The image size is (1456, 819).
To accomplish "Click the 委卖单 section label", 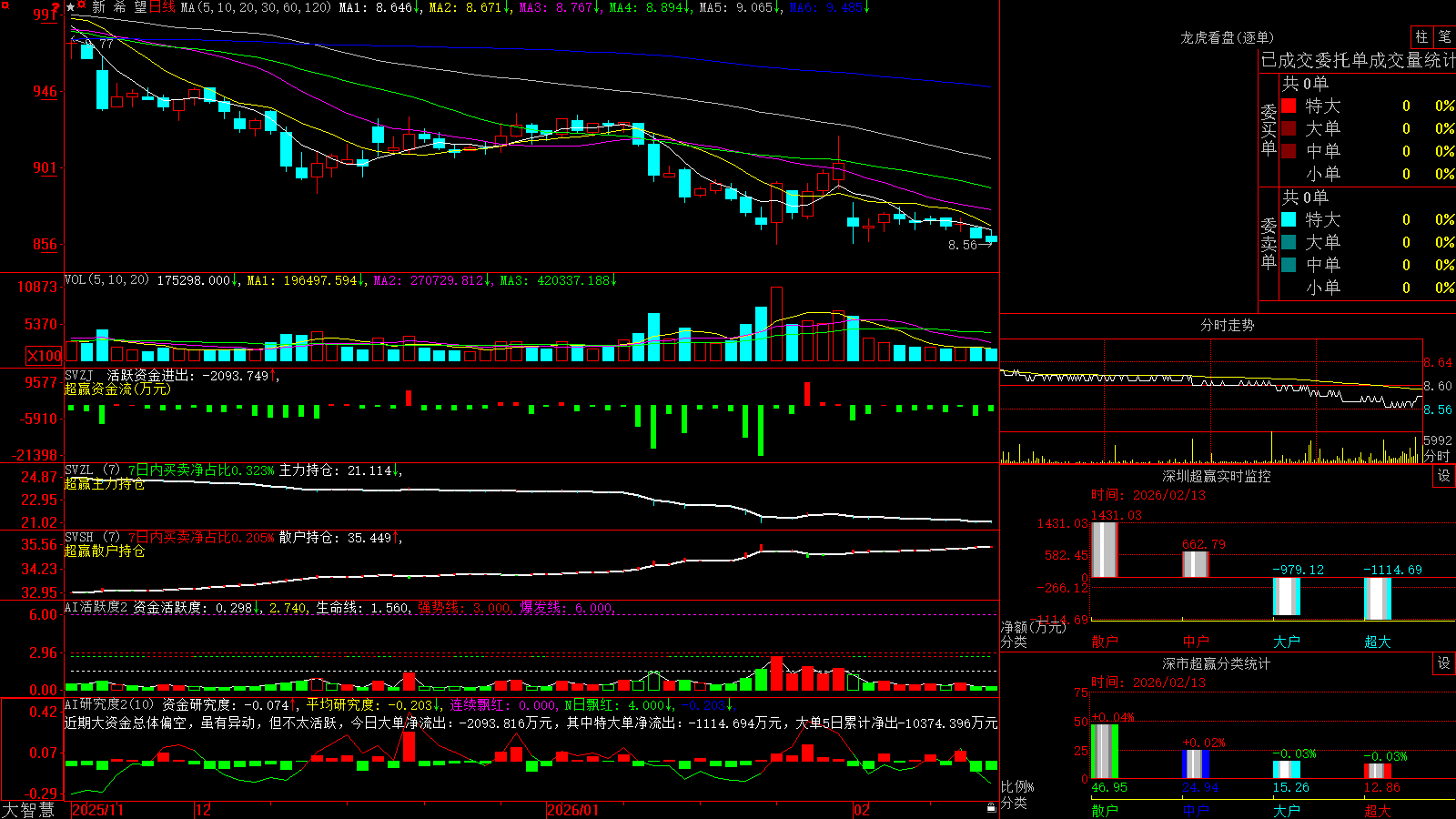I will tap(1269, 244).
